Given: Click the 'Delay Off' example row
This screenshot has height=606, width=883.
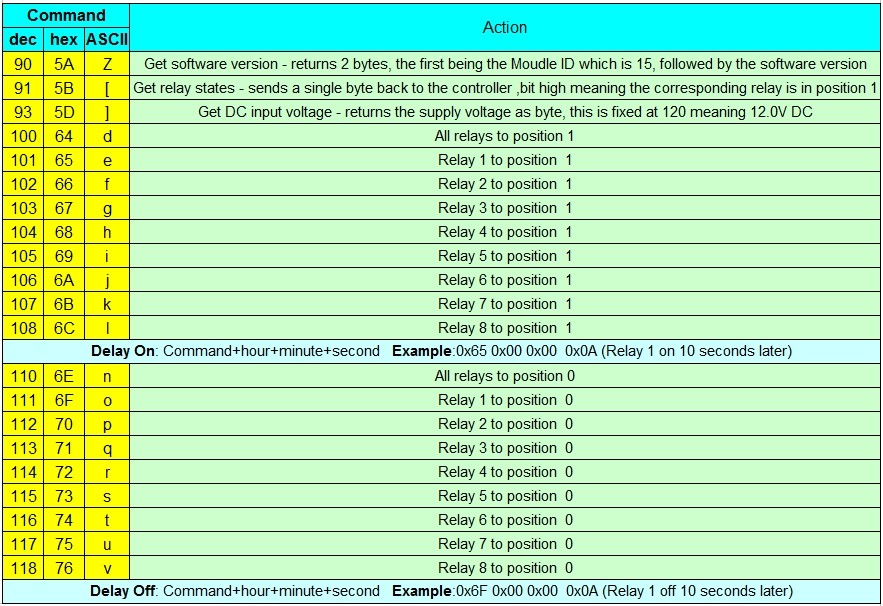Looking at the screenshot, I should pyautogui.click(x=442, y=591).
